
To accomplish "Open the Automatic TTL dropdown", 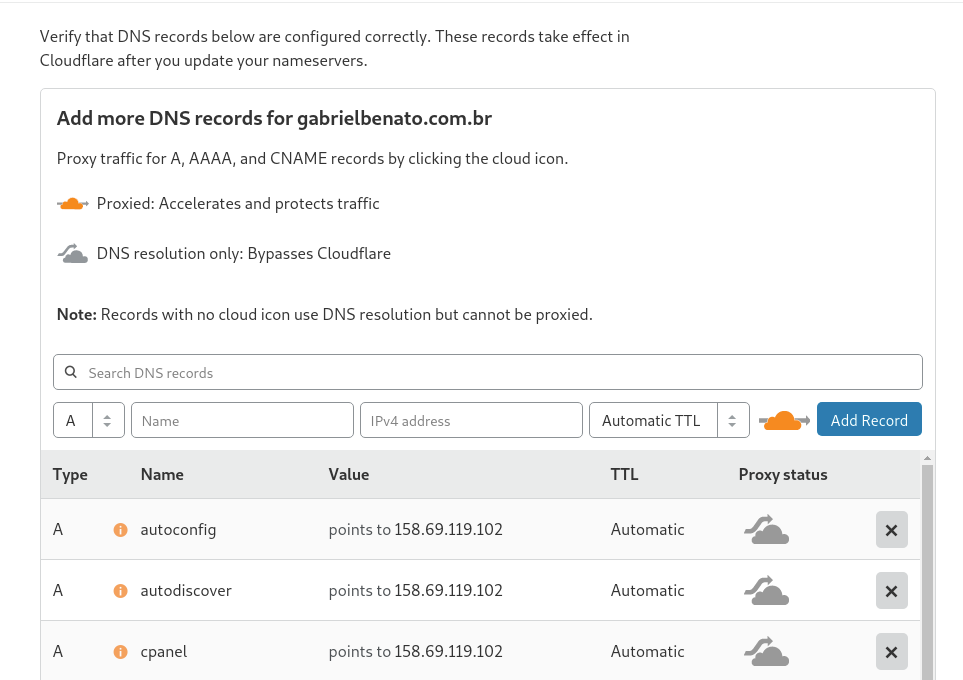I will click(669, 420).
